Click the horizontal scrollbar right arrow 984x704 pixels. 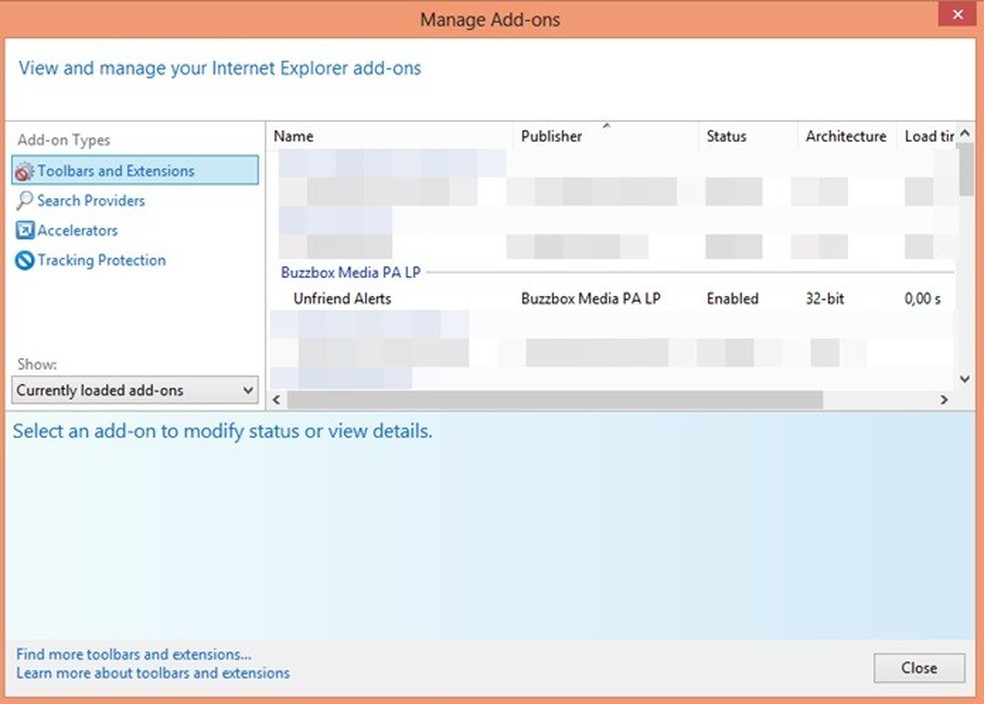[943, 400]
